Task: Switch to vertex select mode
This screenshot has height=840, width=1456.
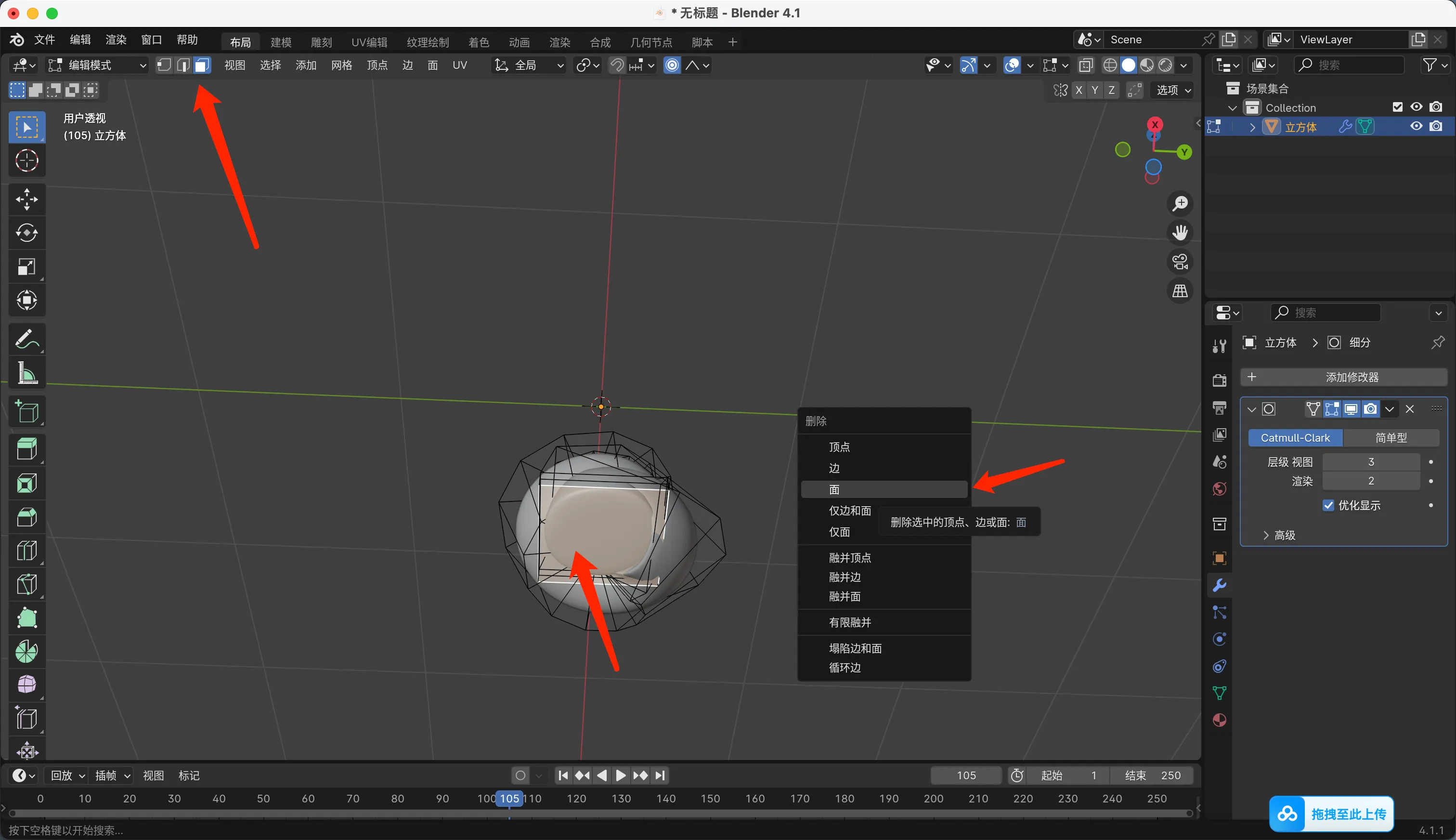Action: click(x=164, y=65)
